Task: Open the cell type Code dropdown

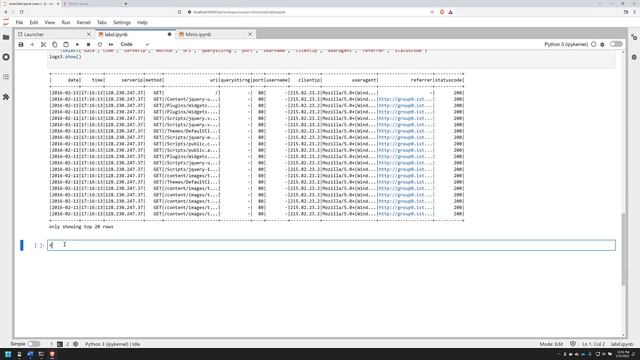Action: click(135, 44)
